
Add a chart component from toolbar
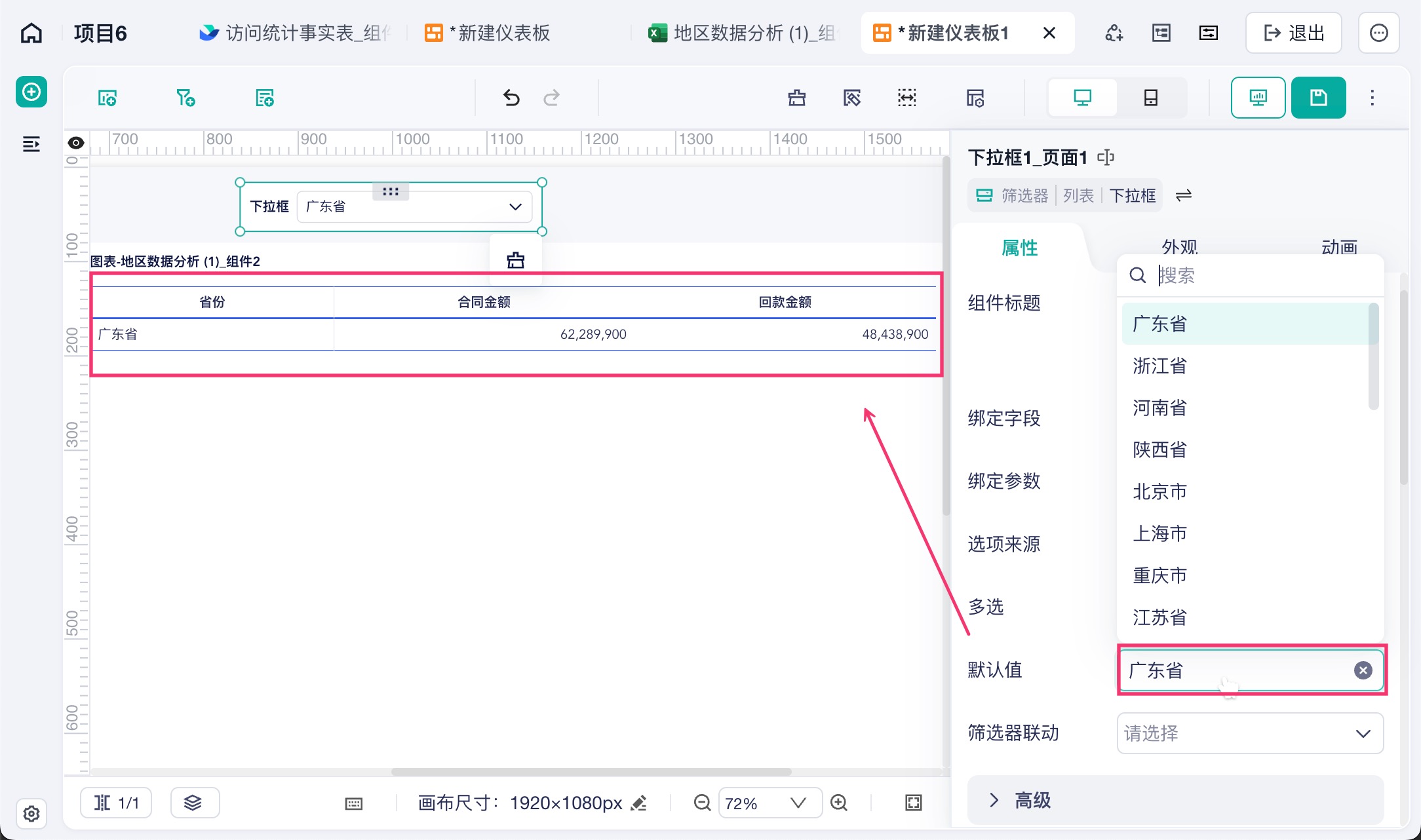(107, 98)
